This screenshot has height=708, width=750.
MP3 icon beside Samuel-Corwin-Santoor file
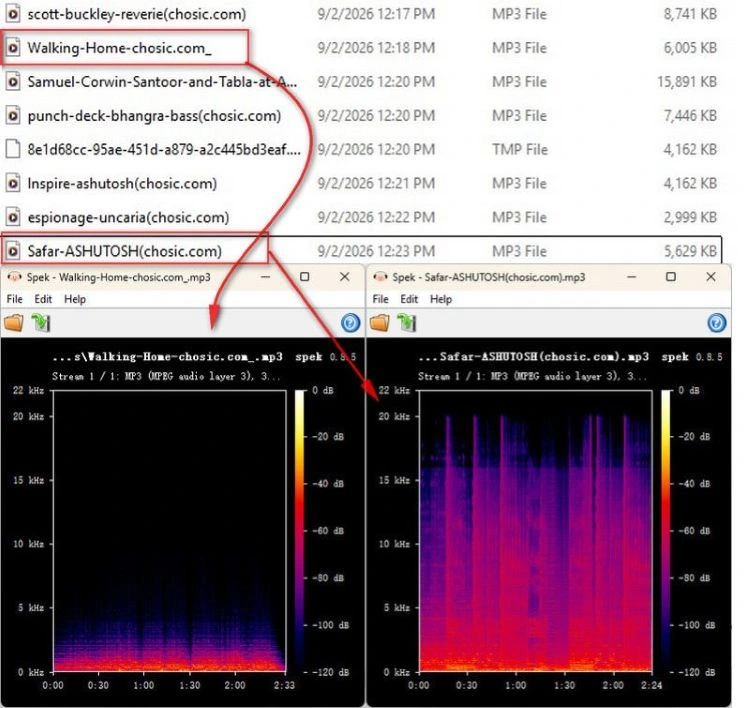(13, 82)
